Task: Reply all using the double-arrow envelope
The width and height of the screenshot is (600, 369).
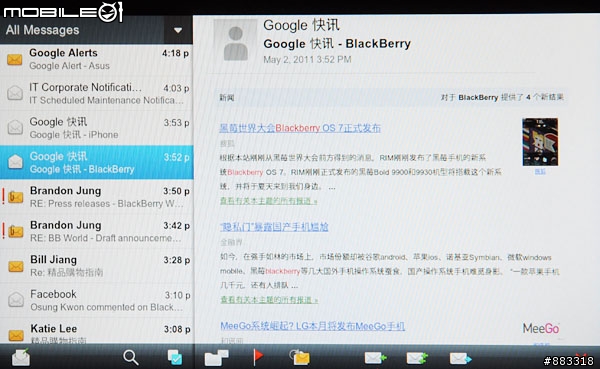Action: (417, 358)
